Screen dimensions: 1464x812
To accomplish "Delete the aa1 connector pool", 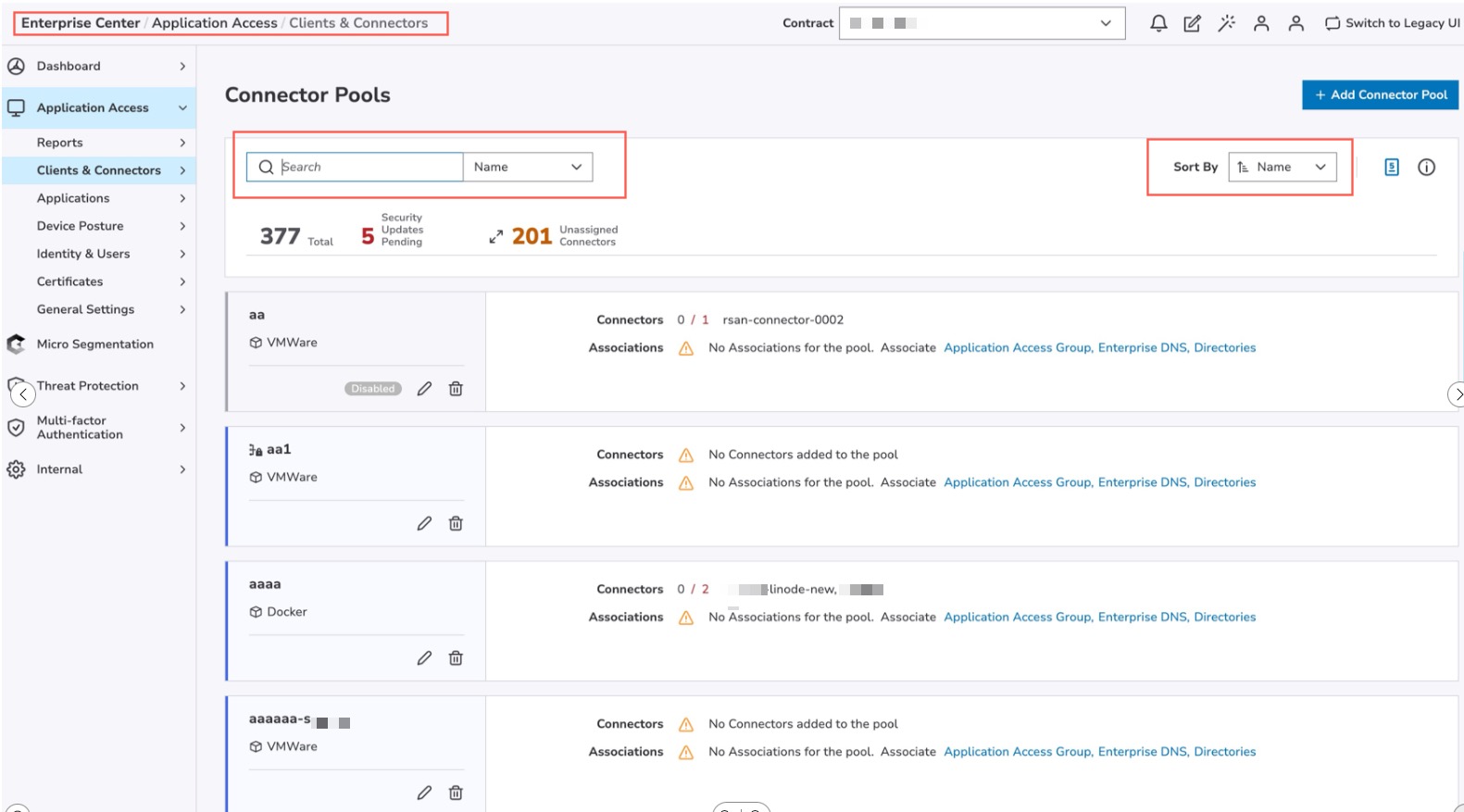I will 456,523.
